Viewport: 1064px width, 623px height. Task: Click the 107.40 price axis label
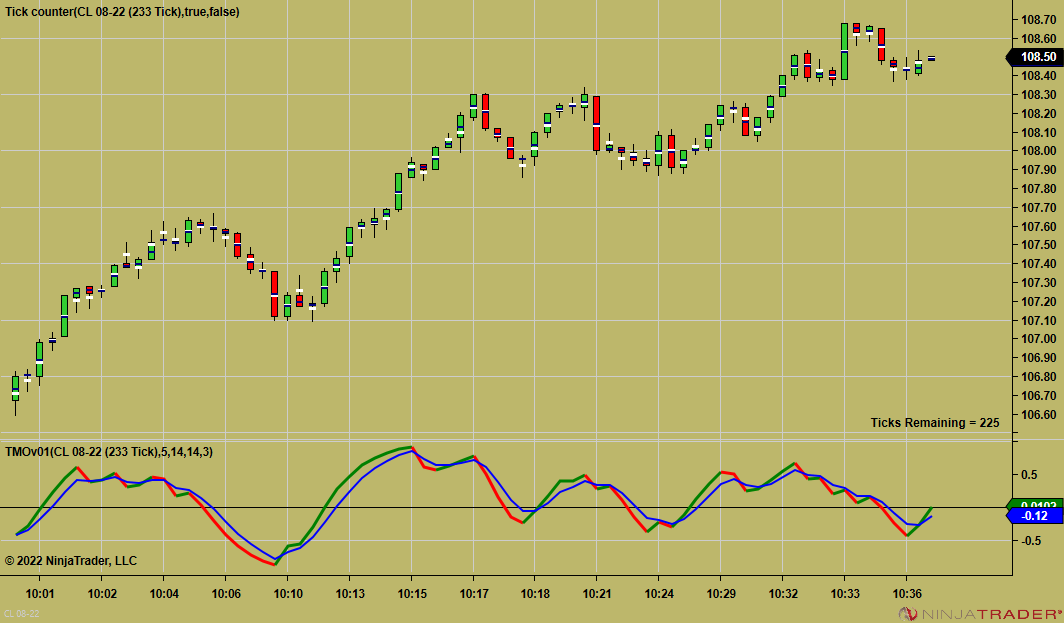(1038, 264)
